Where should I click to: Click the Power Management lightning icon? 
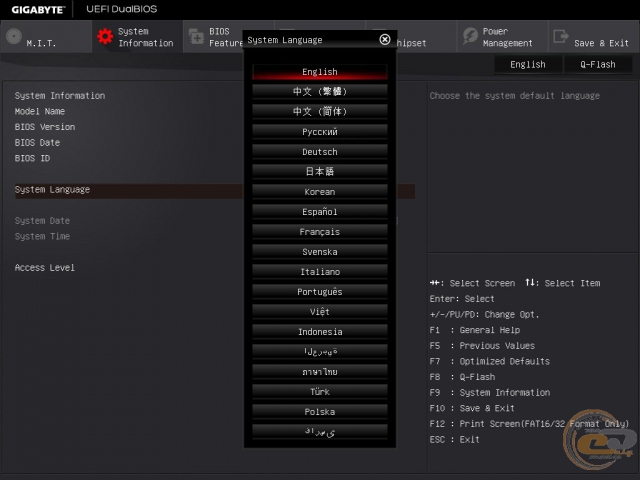470,36
